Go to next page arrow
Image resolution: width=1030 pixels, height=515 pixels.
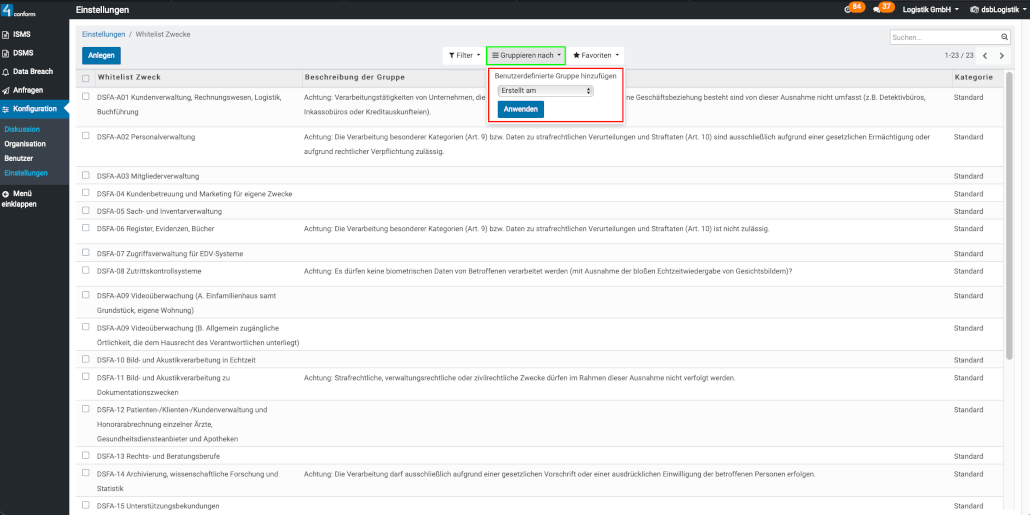(x=1003, y=56)
